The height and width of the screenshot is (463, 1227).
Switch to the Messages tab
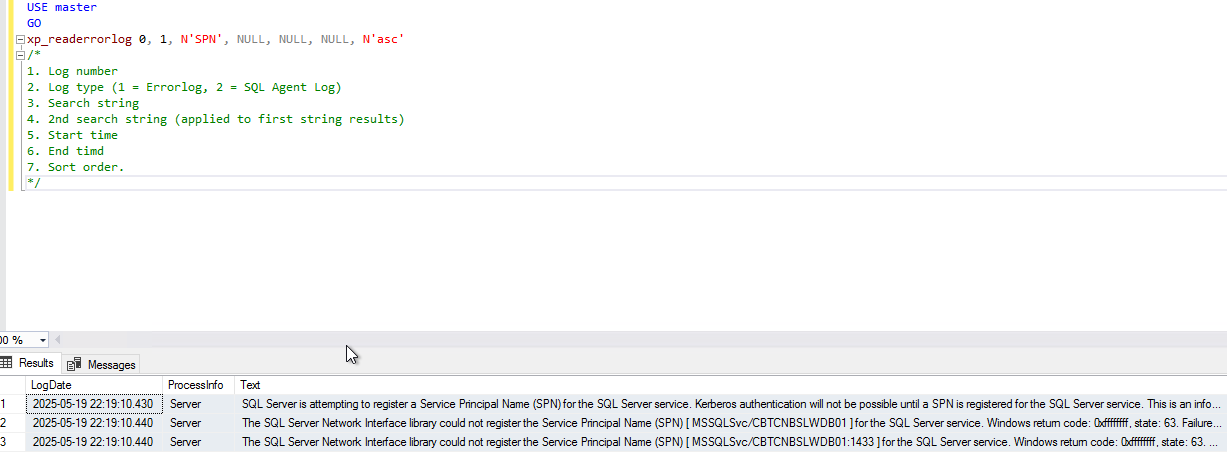click(x=103, y=364)
